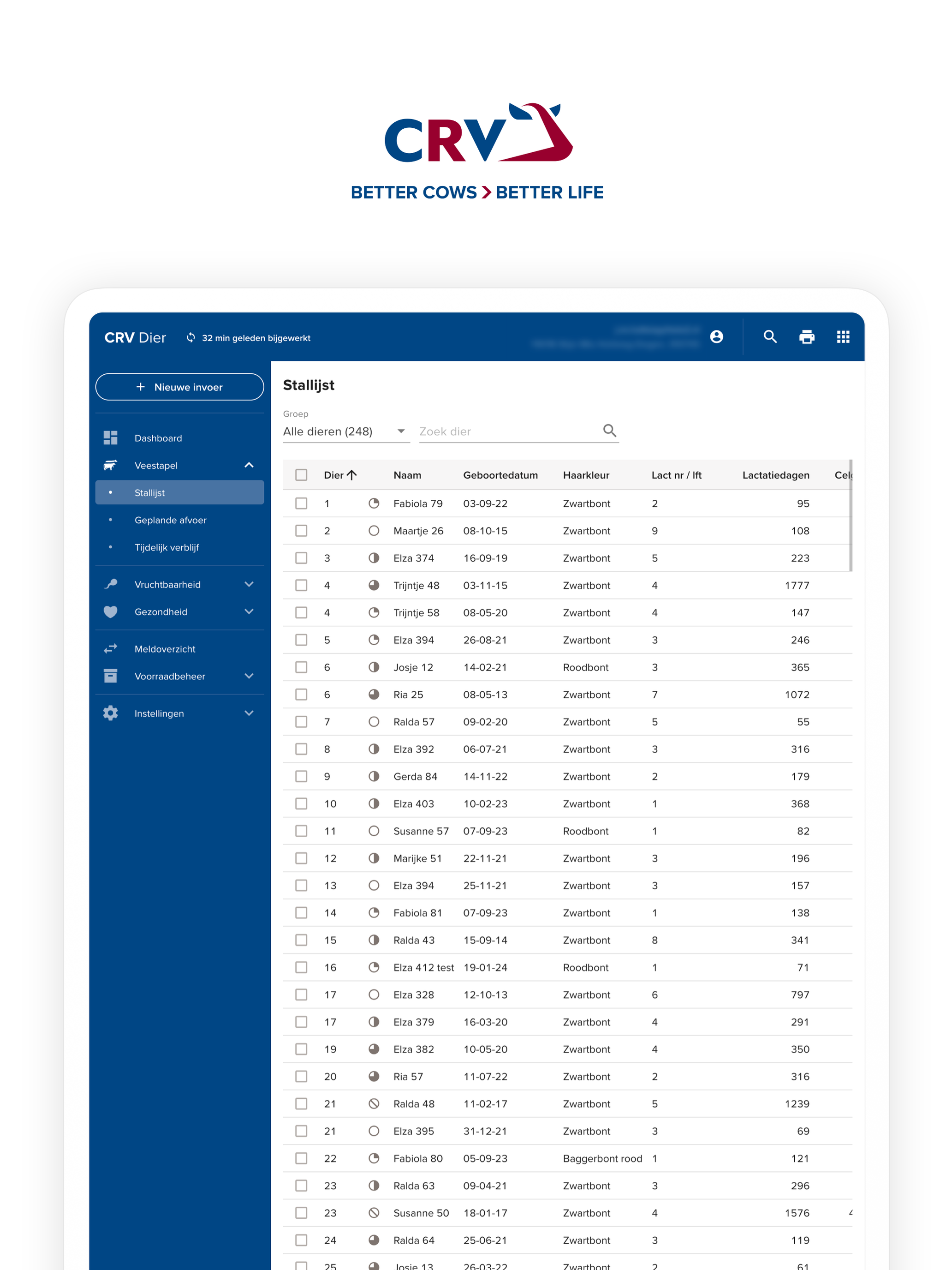Sort by Lact nr / lft column header
This screenshot has width=952, height=1270.
[x=677, y=475]
